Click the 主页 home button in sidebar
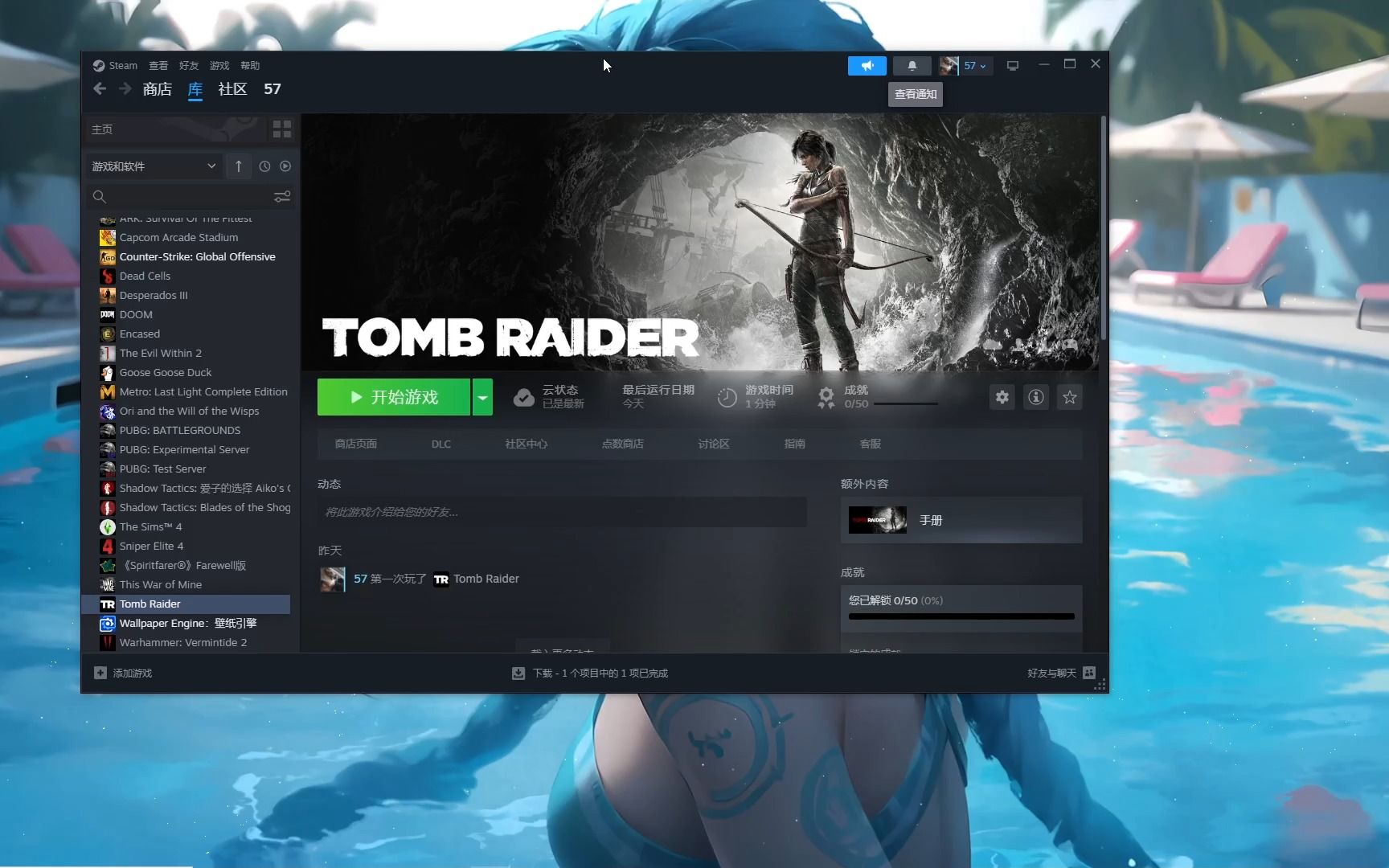Screen dimensions: 1389x868 click(175, 129)
